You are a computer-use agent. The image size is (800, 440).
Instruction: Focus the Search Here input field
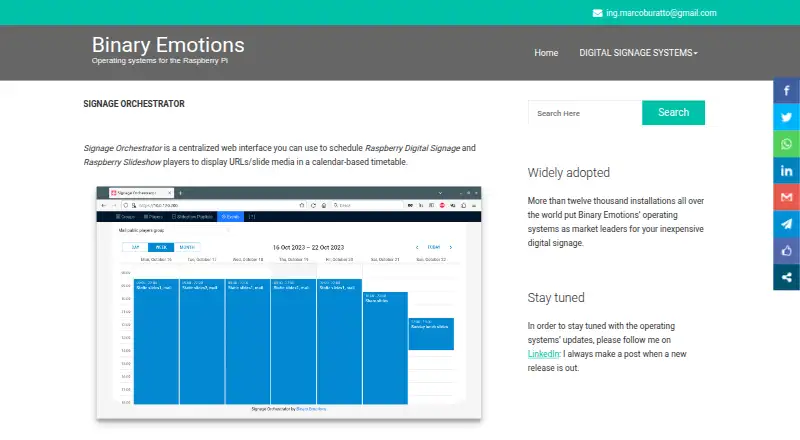point(585,113)
